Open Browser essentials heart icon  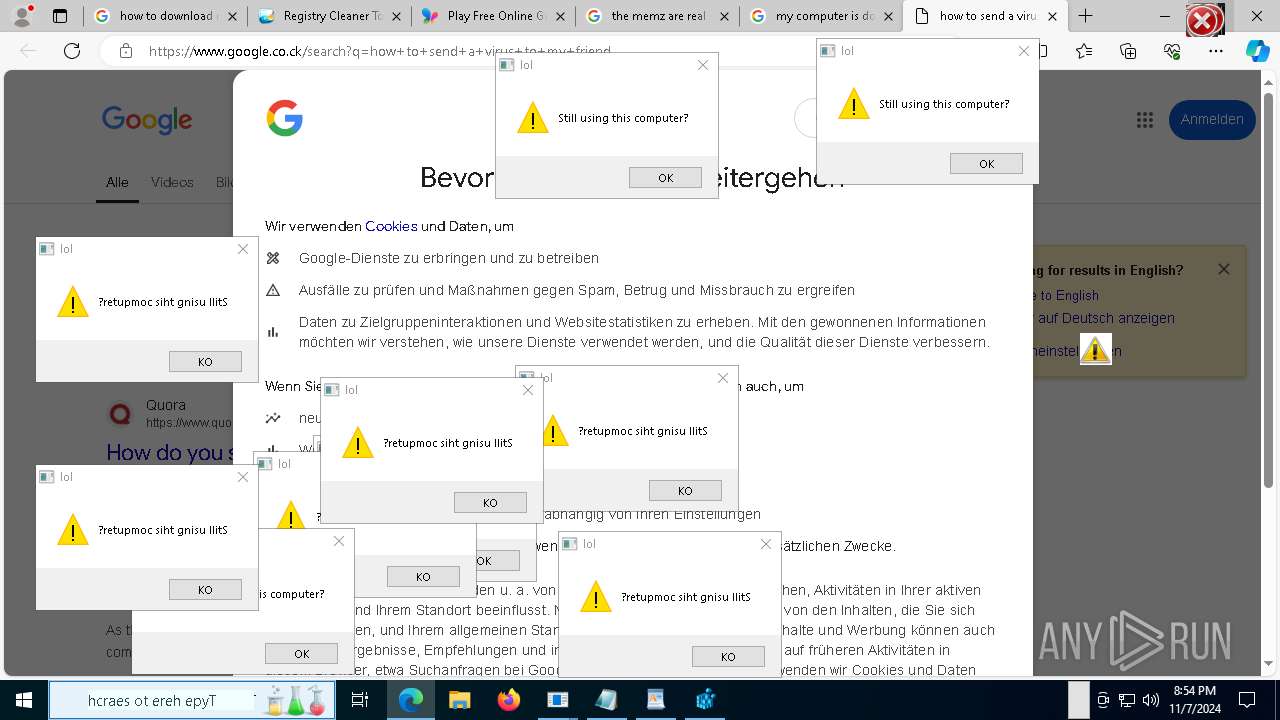click(1172, 51)
